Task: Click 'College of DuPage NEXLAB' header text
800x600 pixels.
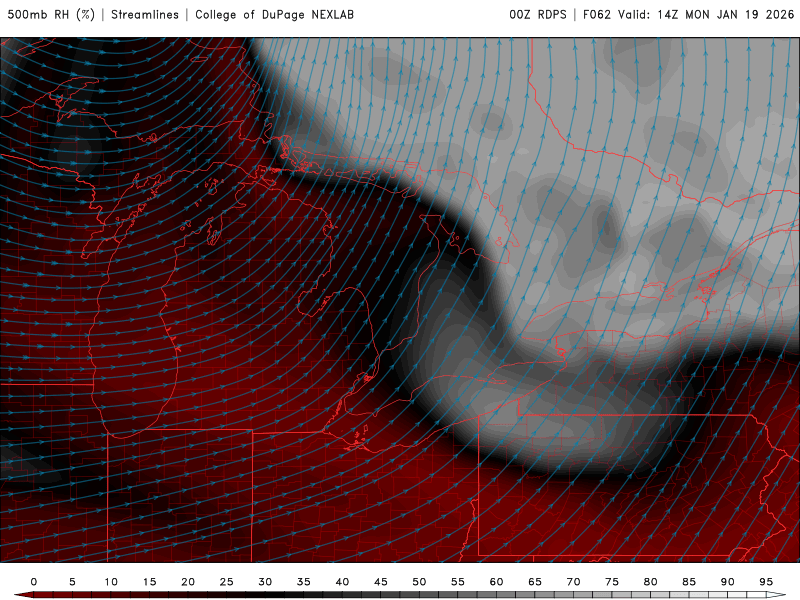Action: coord(274,15)
